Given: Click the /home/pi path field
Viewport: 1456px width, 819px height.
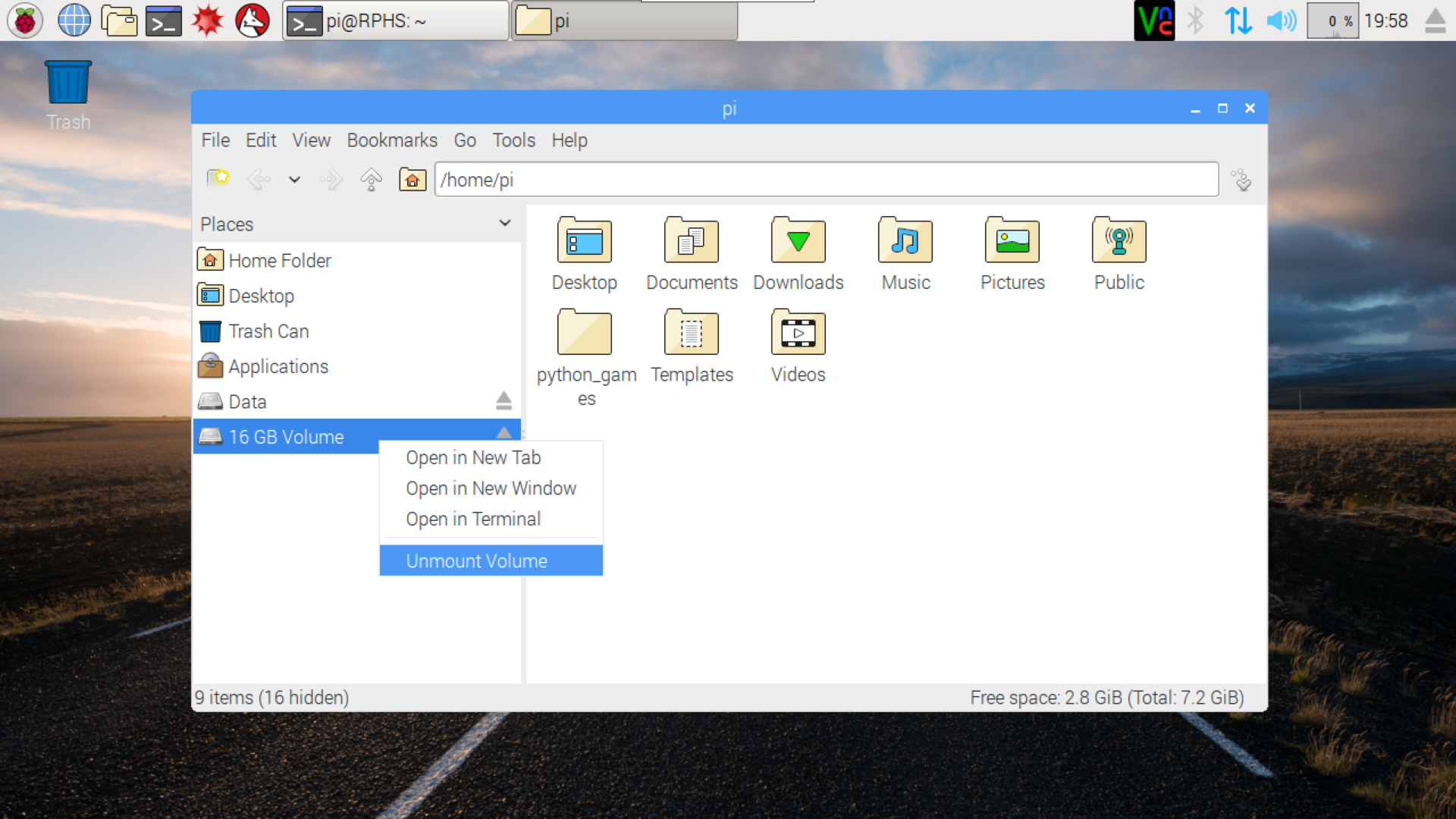Looking at the screenshot, I should (825, 180).
